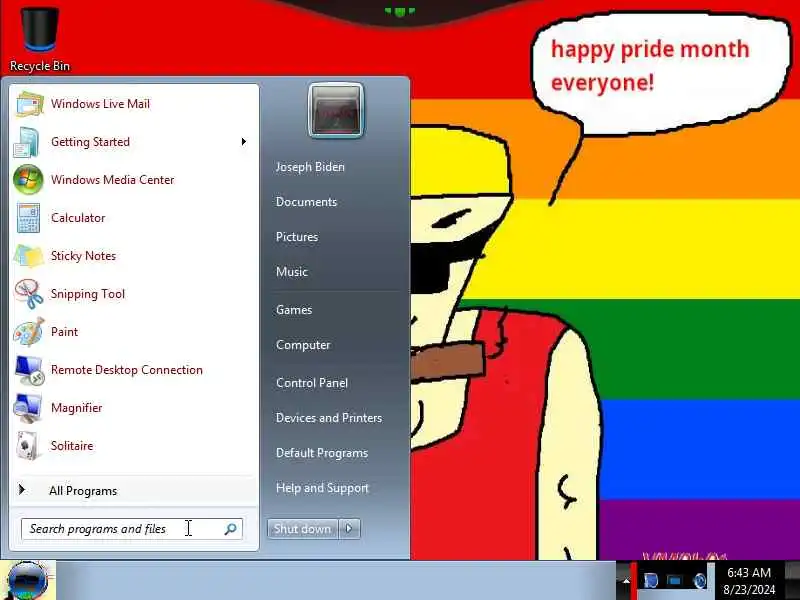
Task: Open Games from Start menu
Action: tap(294, 310)
